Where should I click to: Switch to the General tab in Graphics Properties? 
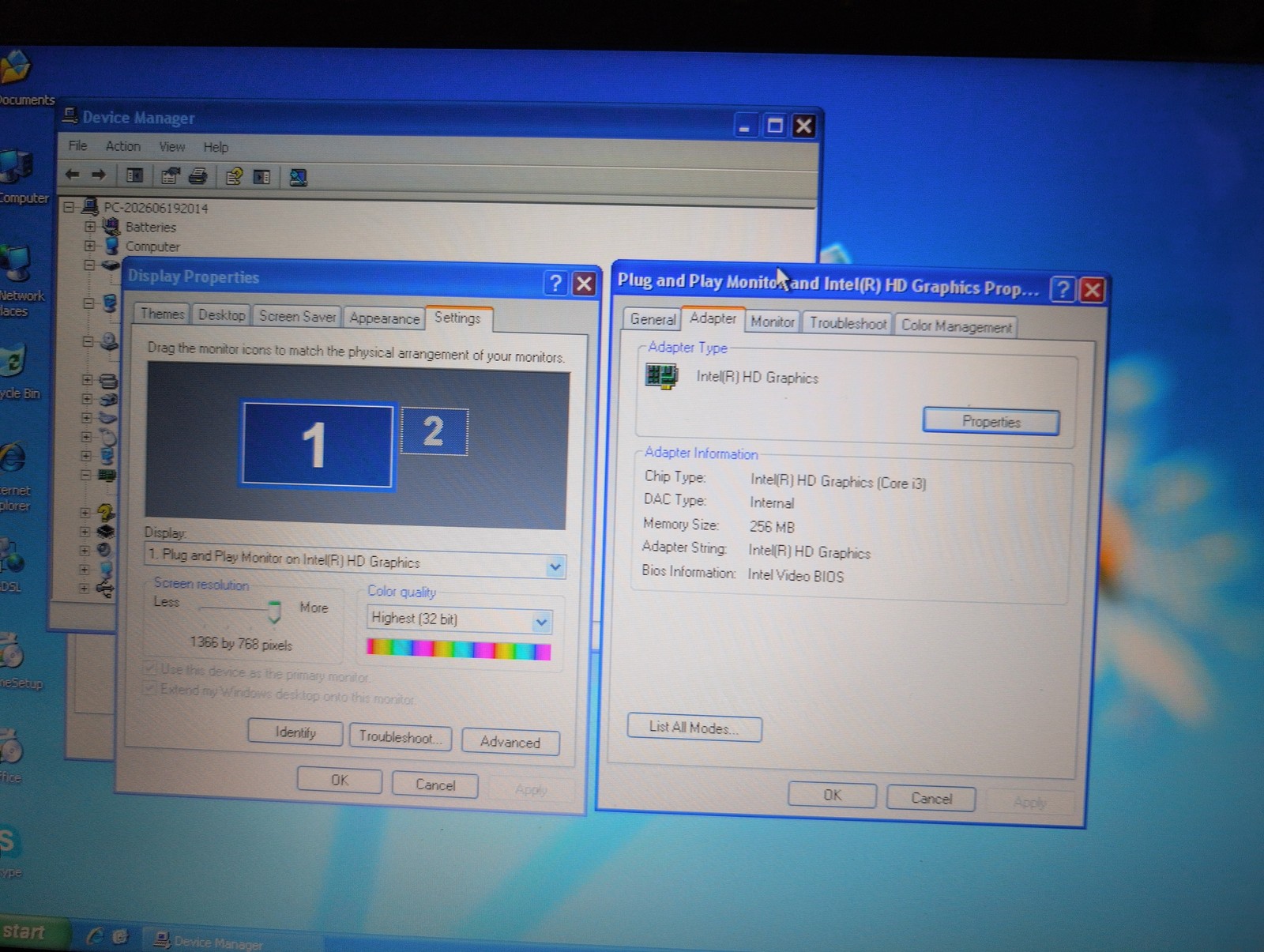click(x=653, y=318)
